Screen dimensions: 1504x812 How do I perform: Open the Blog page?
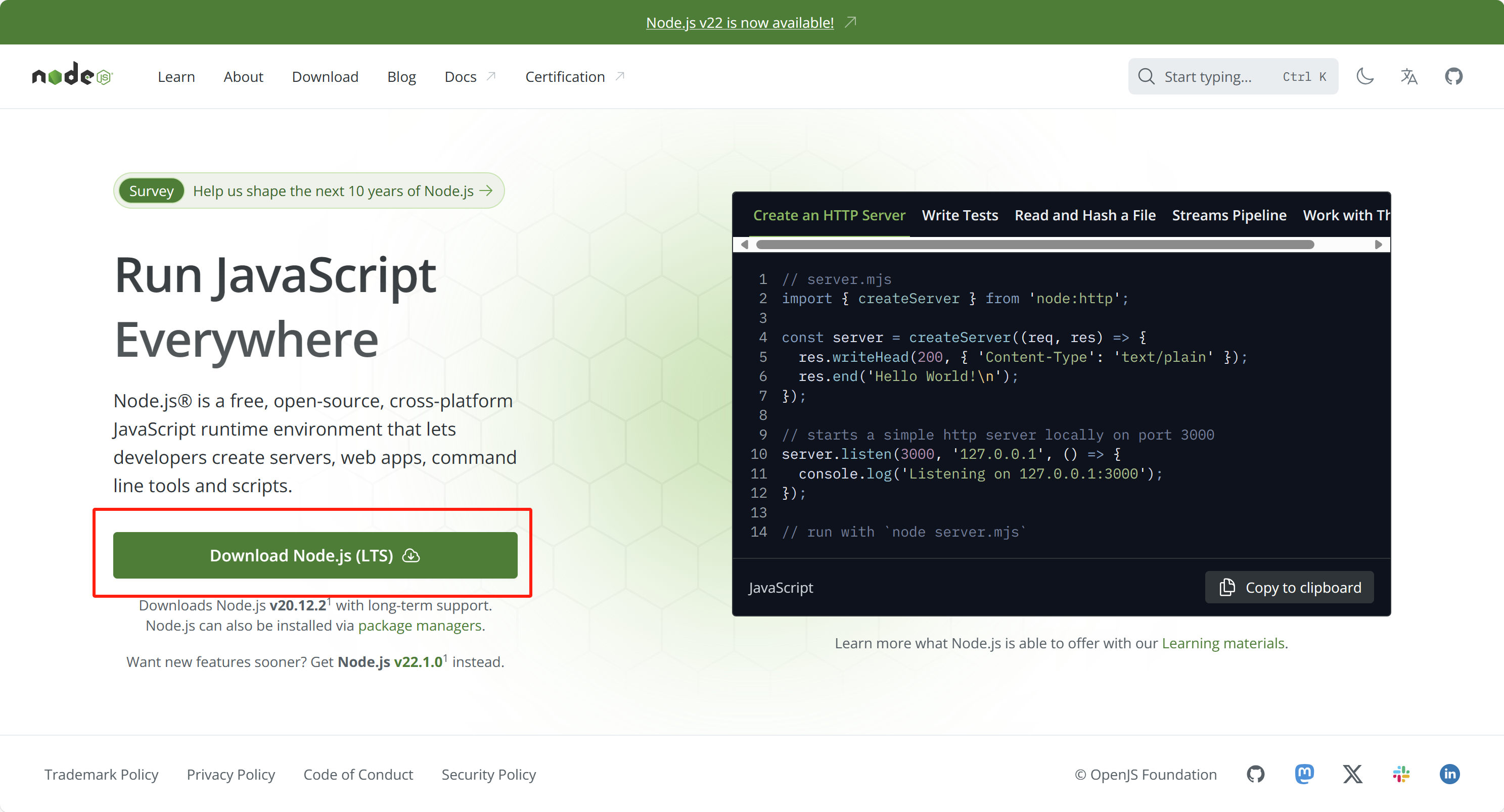tap(401, 76)
